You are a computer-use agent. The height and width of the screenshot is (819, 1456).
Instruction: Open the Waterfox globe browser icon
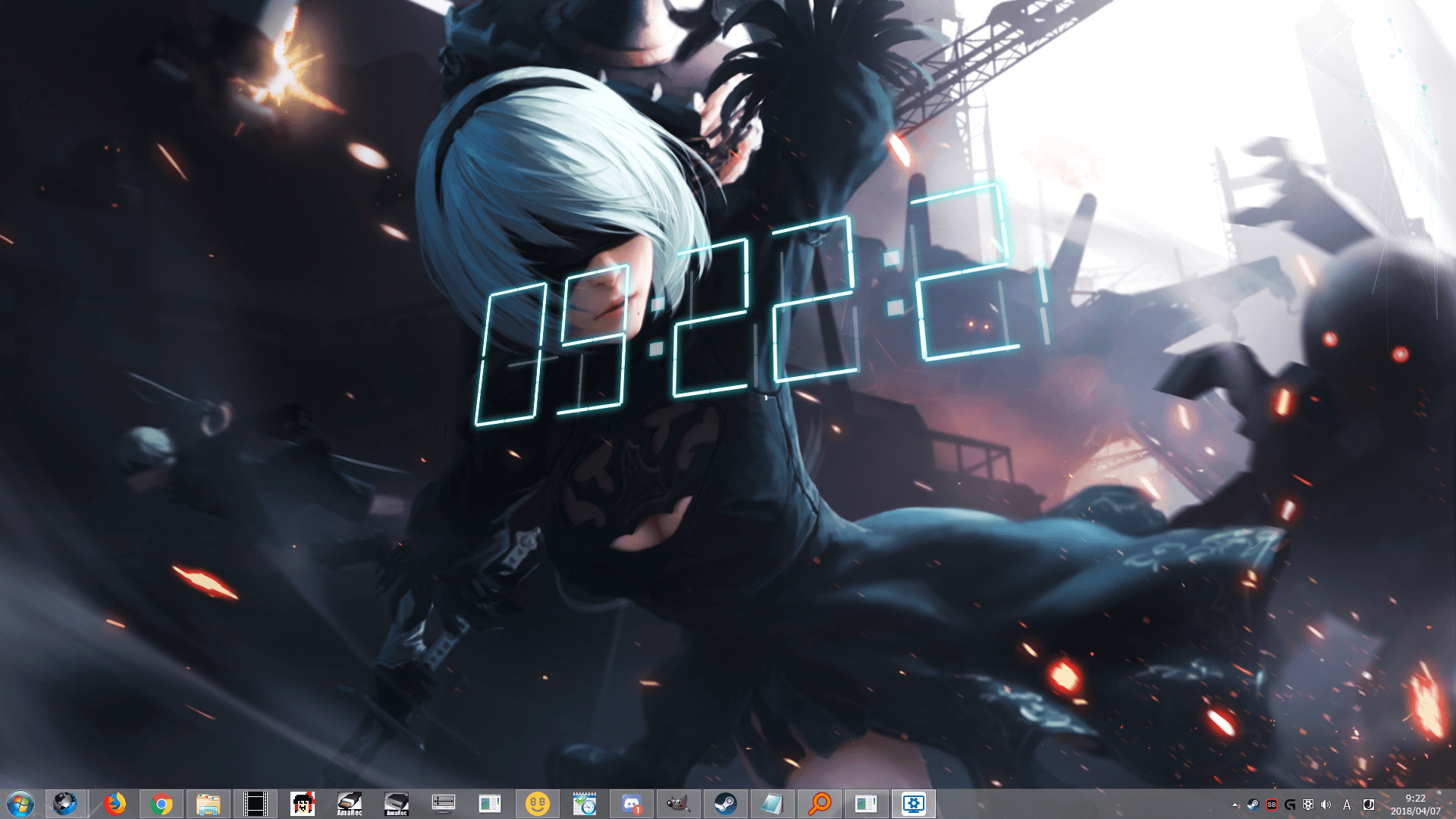coord(65,804)
